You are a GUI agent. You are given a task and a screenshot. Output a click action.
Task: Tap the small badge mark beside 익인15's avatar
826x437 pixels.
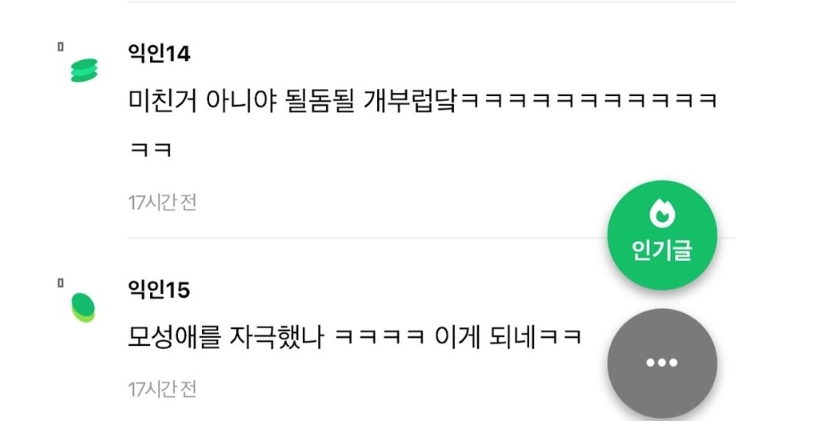pos(61,283)
